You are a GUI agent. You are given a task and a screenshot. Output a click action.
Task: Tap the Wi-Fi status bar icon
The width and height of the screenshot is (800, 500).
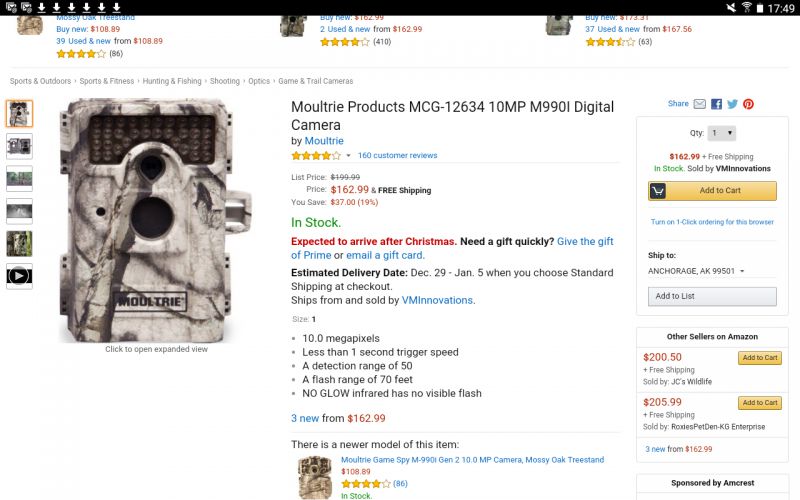point(746,7)
